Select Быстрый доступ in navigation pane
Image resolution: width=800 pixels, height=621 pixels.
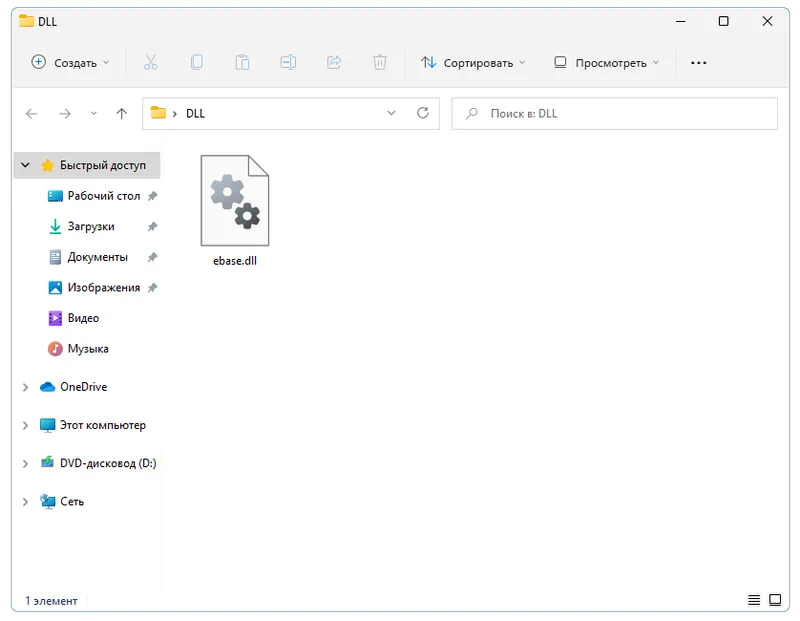click(103, 165)
